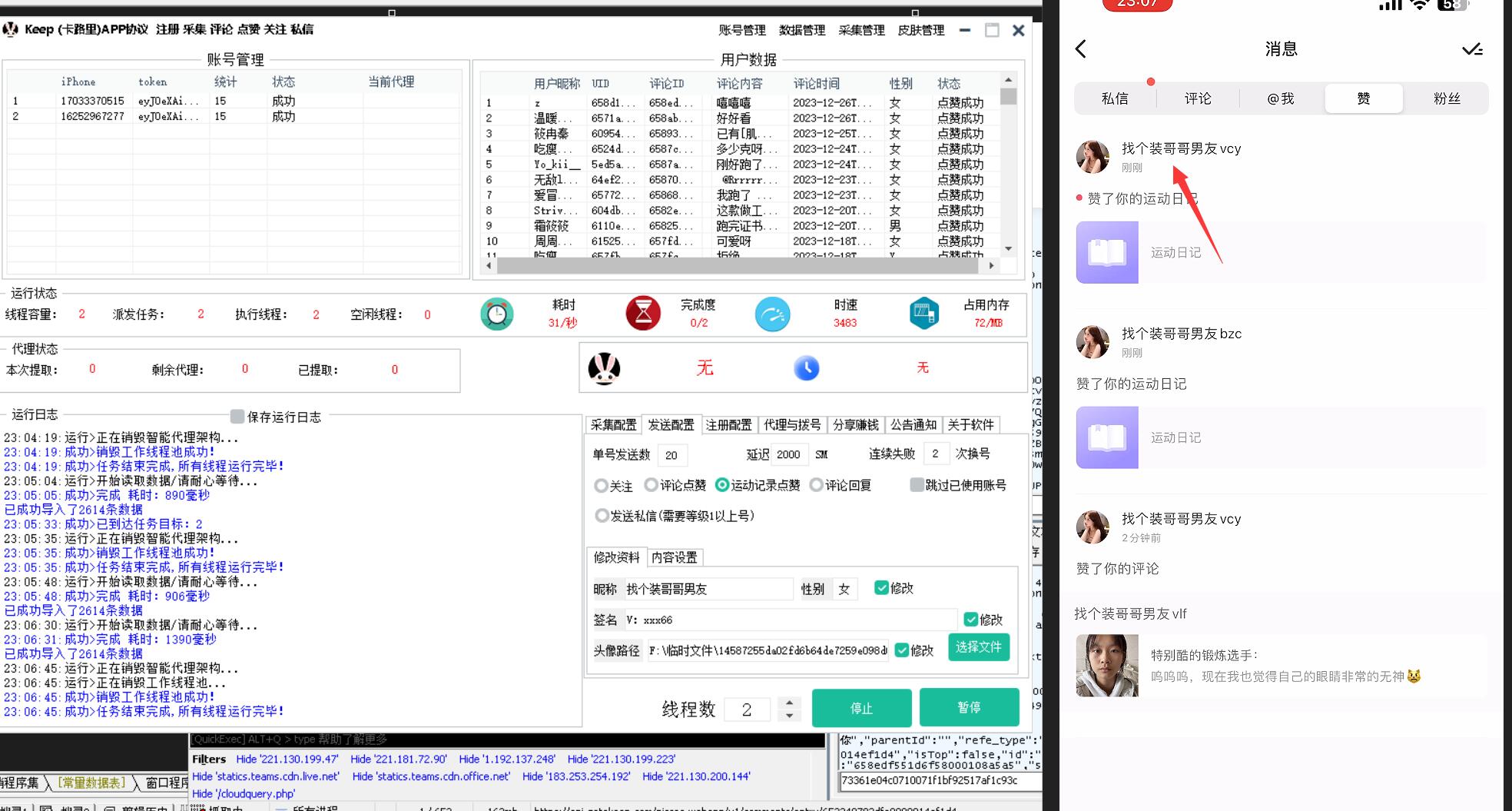Click the green alarm clock elapsed-time icon
The height and width of the screenshot is (811, 1512).
[497, 314]
